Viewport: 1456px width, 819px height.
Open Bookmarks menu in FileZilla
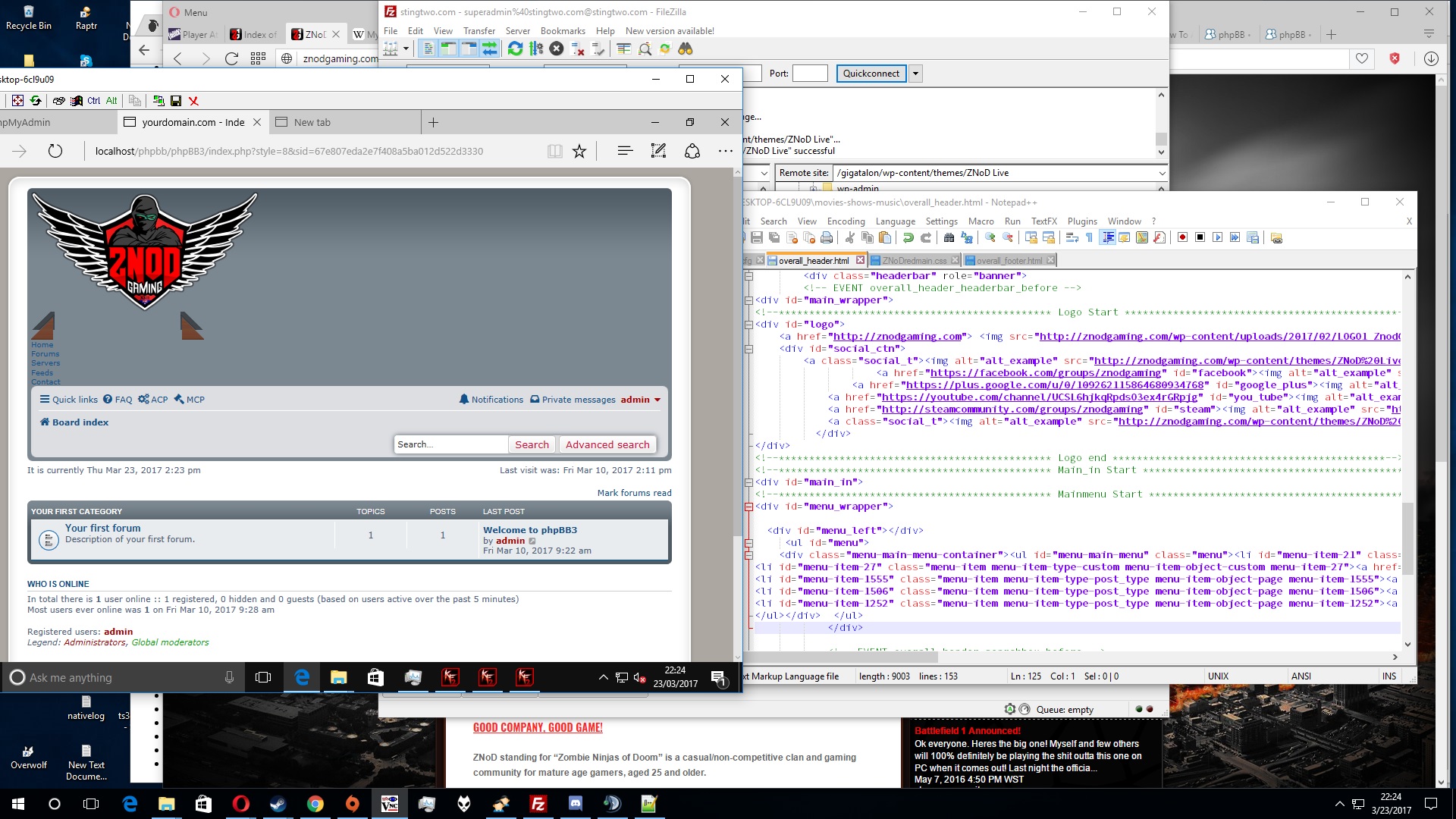(x=562, y=31)
